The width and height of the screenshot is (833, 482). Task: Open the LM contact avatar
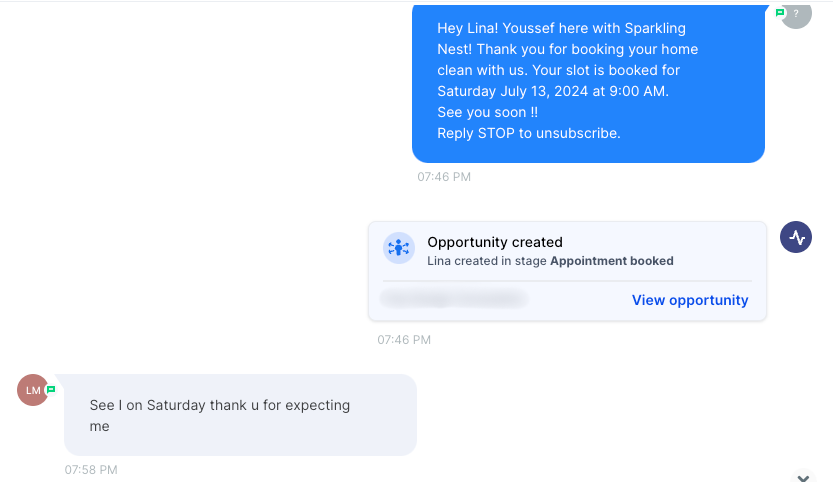[33, 390]
